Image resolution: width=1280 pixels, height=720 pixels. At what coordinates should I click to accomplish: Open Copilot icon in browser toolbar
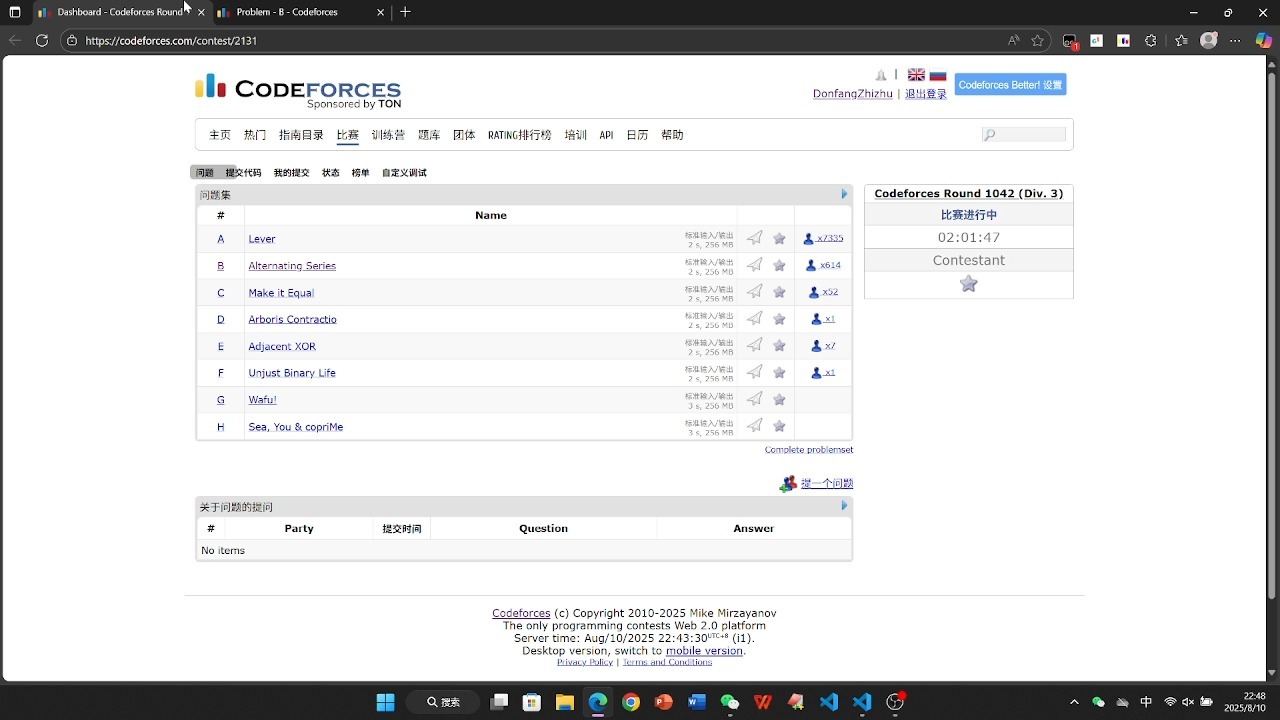(x=1264, y=41)
